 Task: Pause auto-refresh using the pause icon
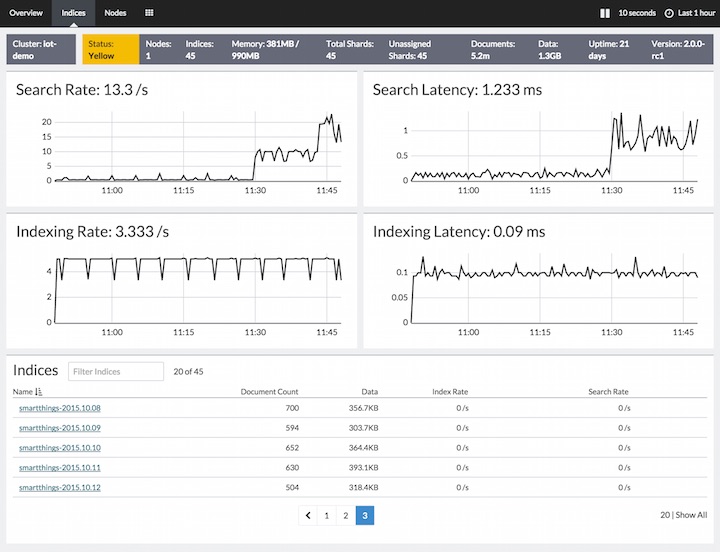[x=604, y=13]
